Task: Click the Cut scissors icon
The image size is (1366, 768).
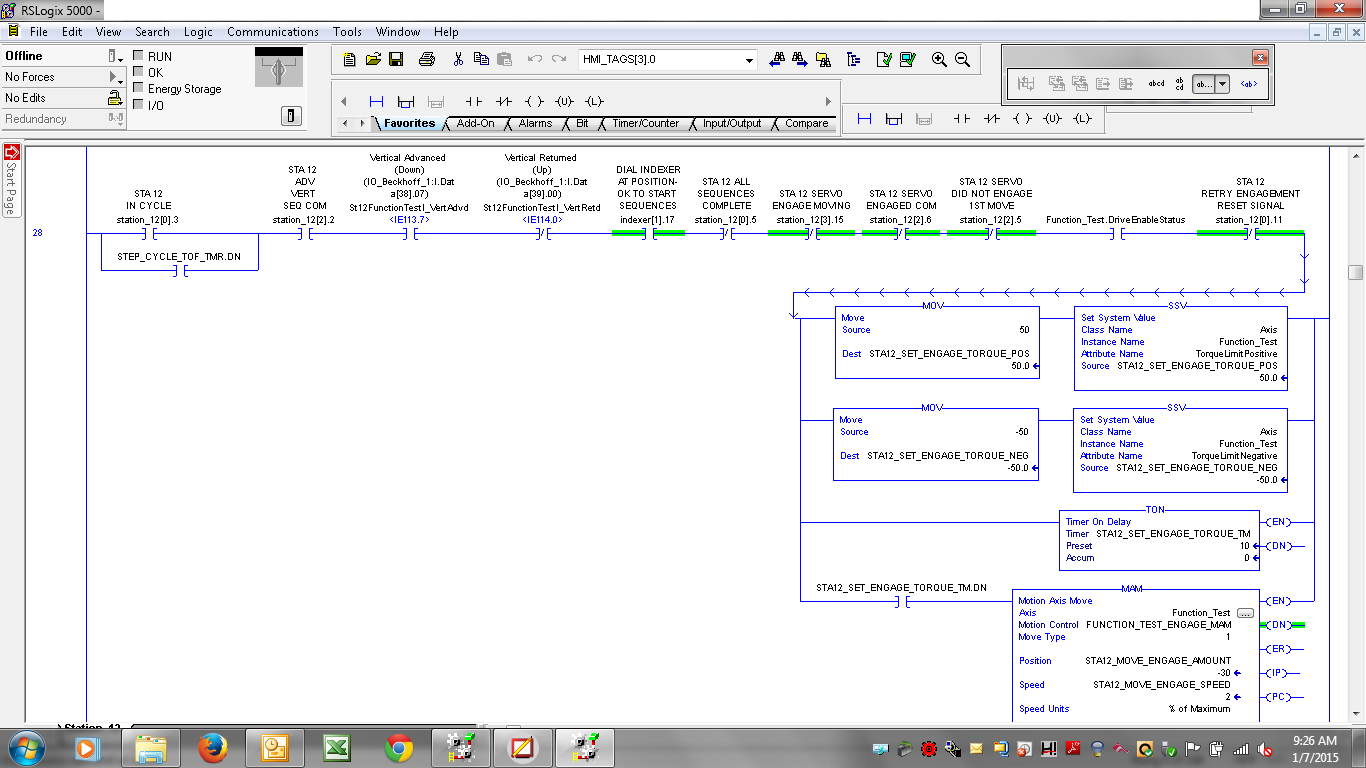Action: tap(458, 59)
